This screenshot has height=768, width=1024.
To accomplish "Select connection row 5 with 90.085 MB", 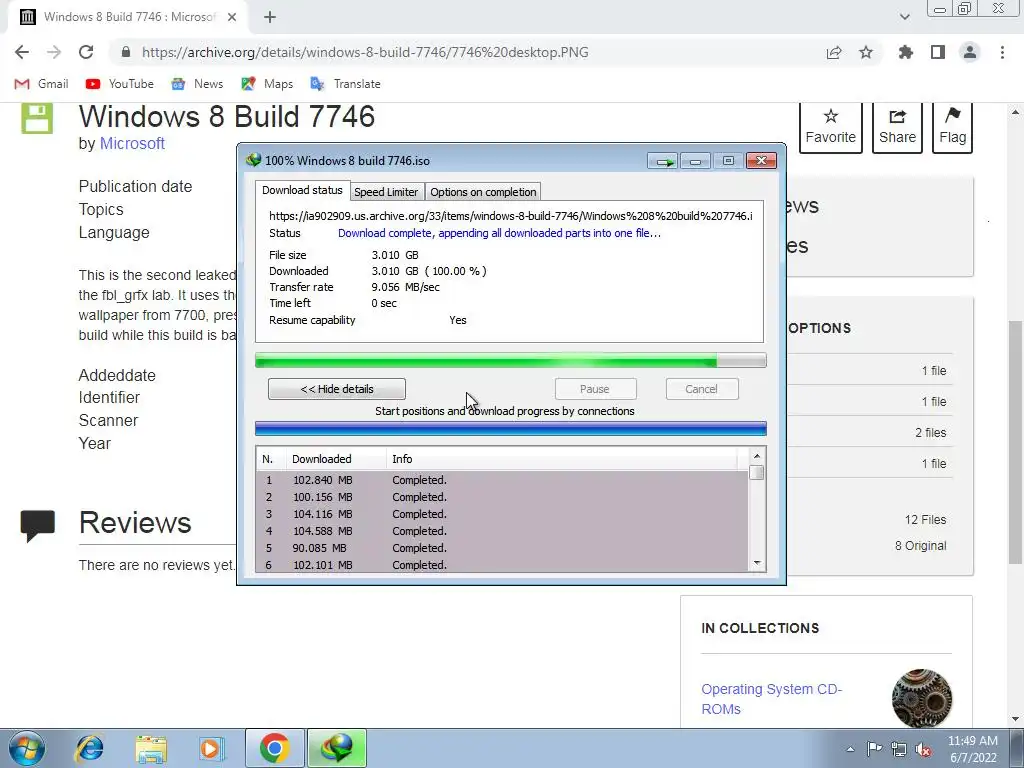I will pyautogui.click(x=502, y=548).
